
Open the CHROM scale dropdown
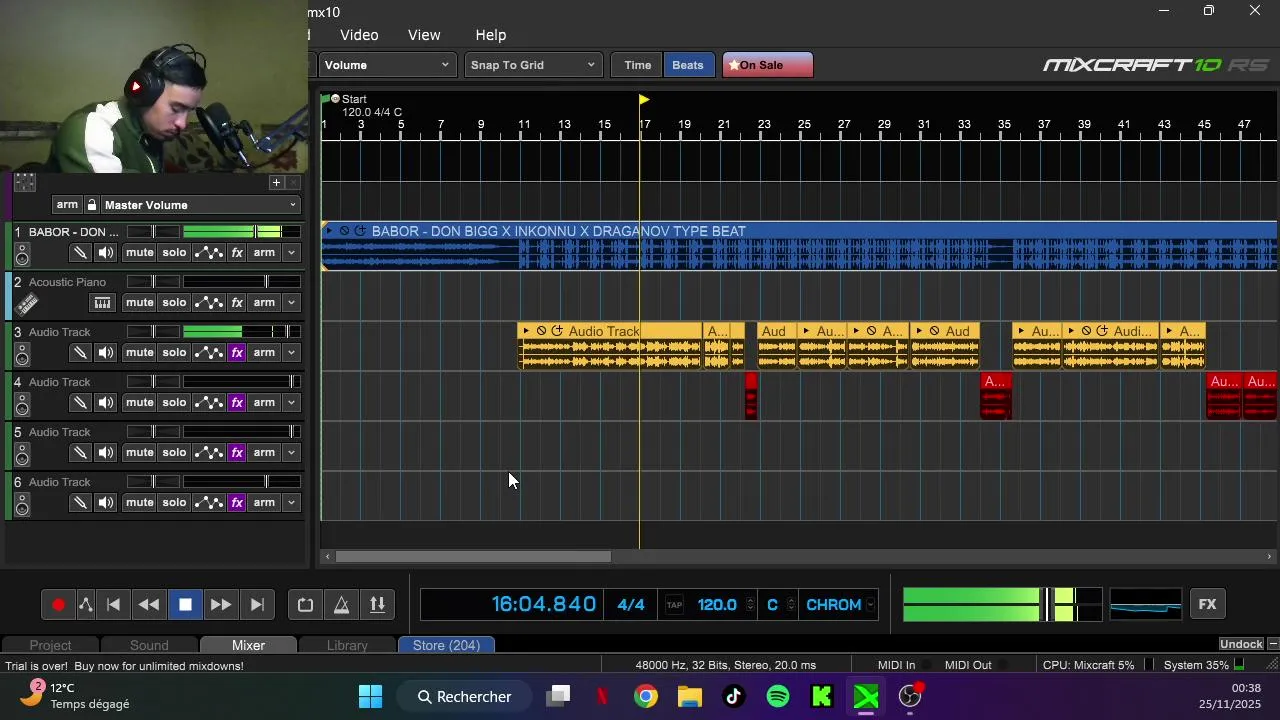[840, 605]
